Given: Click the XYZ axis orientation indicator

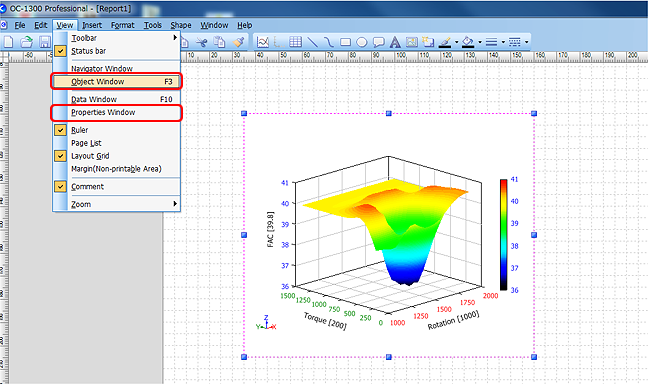Looking at the screenshot, I should [x=266, y=322].
